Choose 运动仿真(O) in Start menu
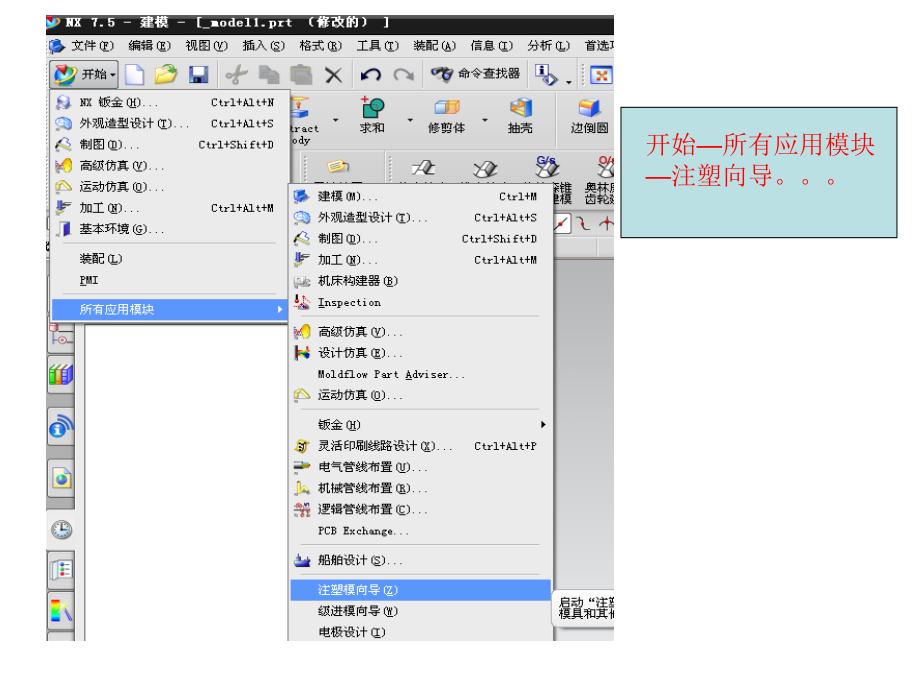 coord(170,187)
